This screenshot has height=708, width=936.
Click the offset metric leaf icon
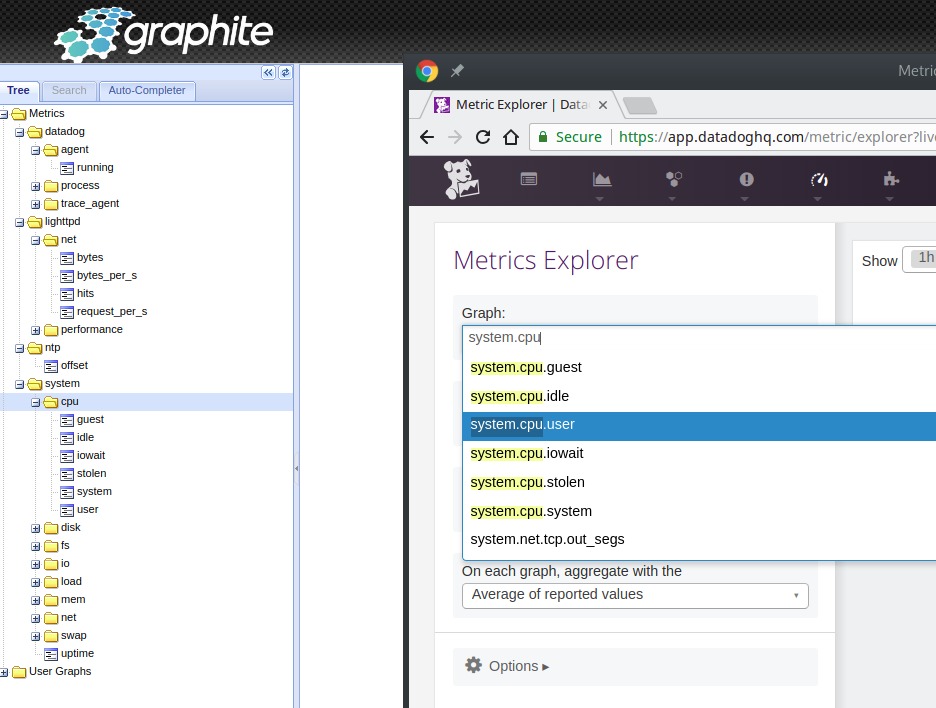coord(51,367)
